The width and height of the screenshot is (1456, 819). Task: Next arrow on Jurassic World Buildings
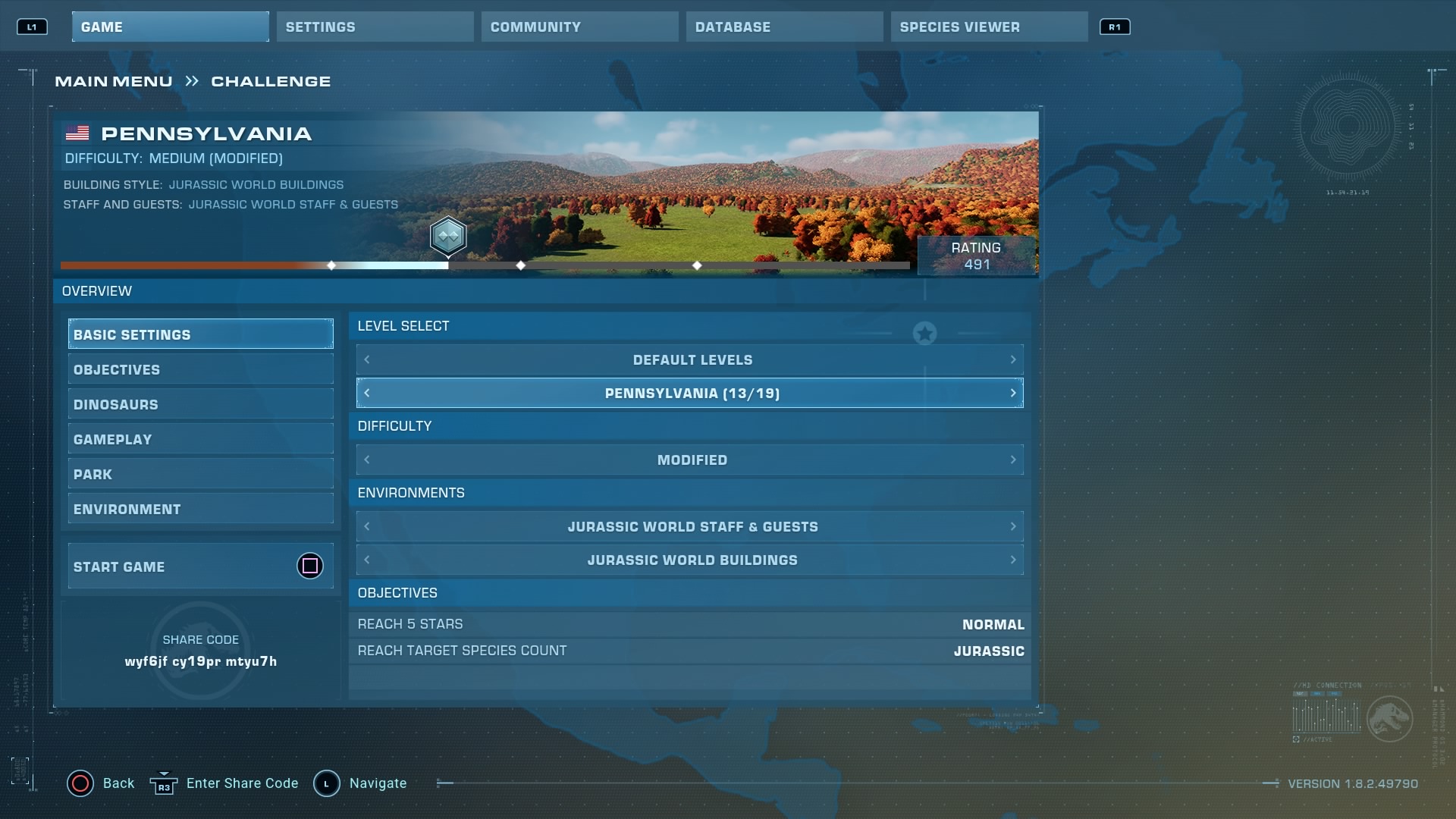tap(1013, 560)
